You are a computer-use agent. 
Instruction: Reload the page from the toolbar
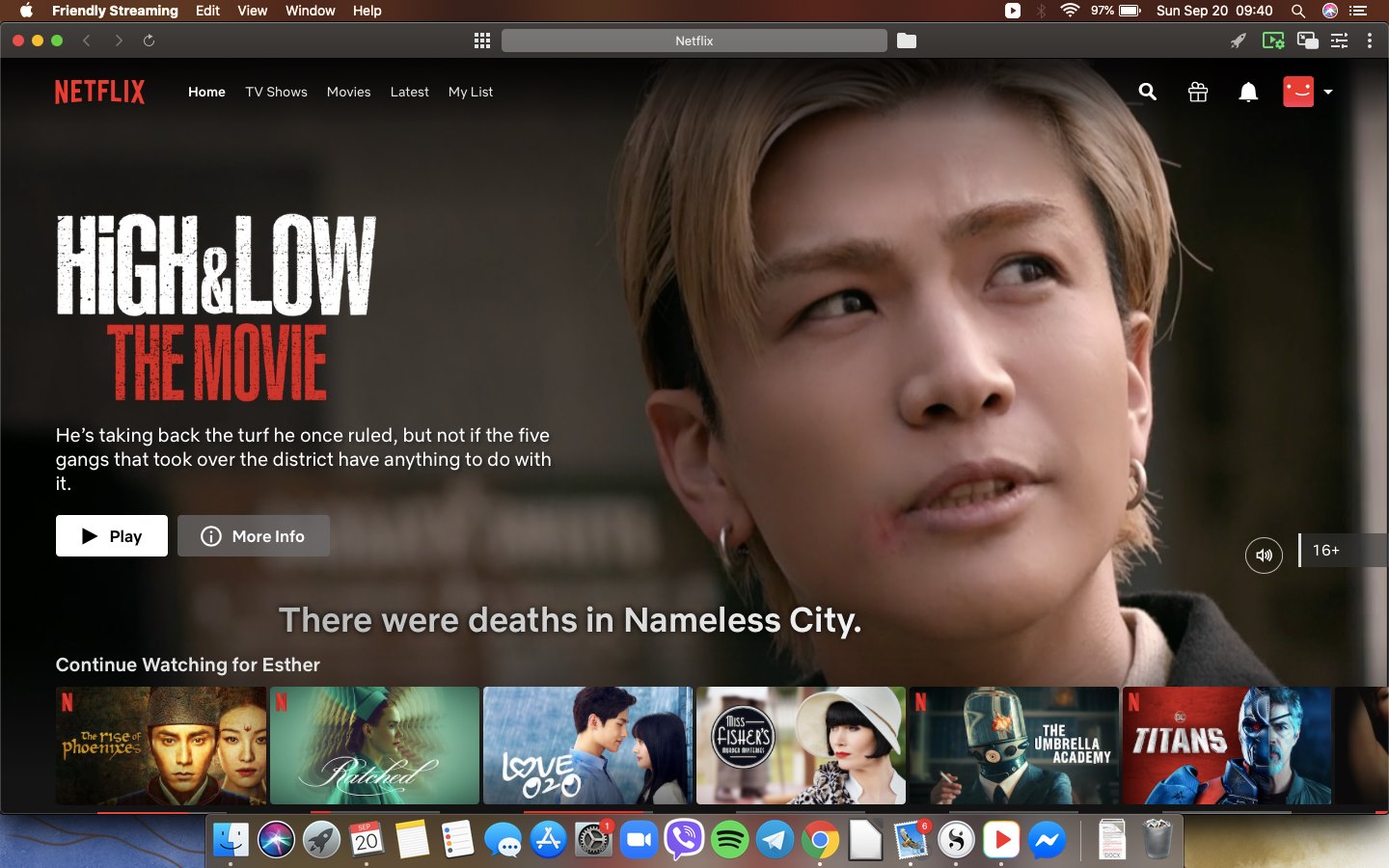[149, 41]
